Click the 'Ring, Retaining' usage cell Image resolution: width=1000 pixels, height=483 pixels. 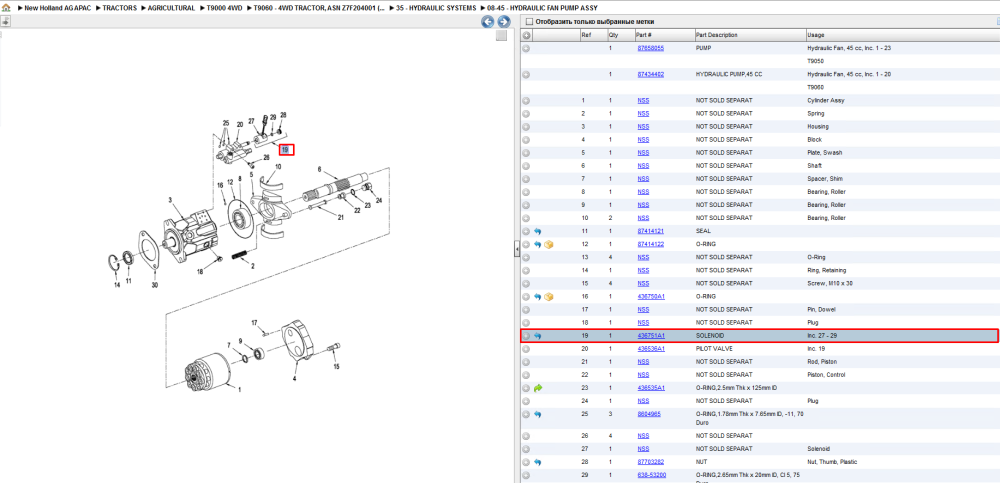(x=827, y=271)
